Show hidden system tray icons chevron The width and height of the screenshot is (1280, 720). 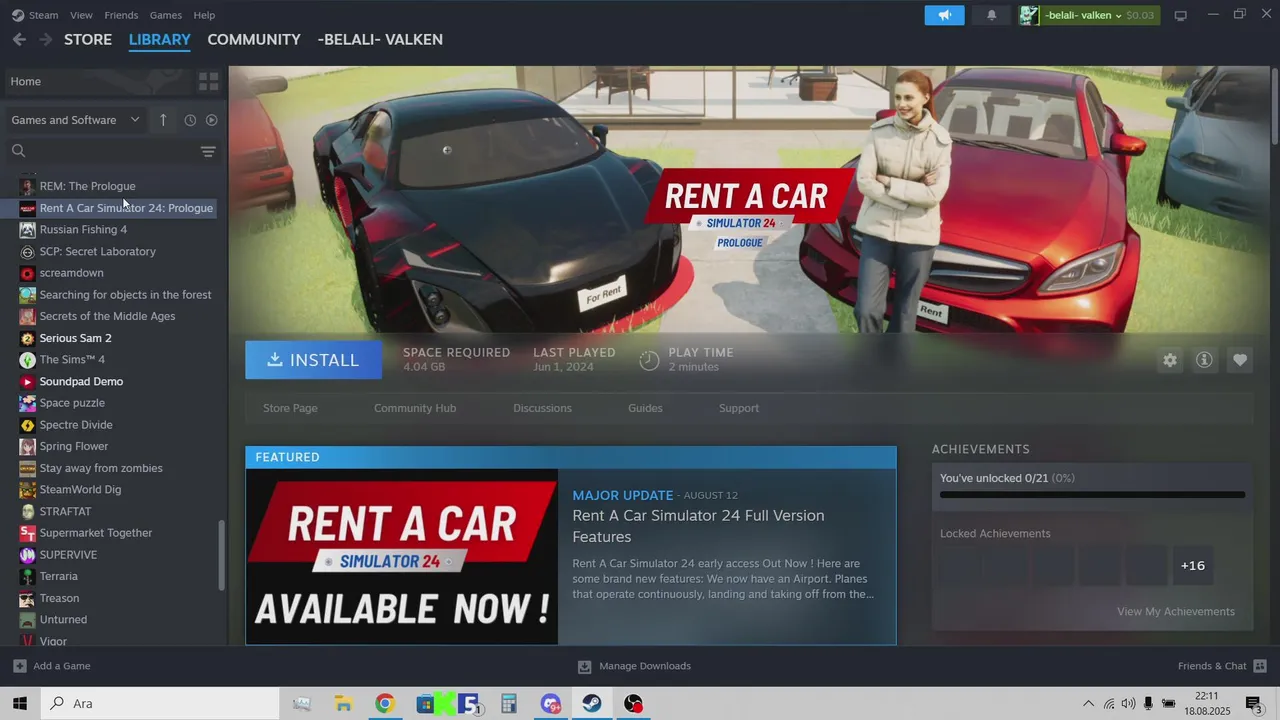(x=1088, y=704)
